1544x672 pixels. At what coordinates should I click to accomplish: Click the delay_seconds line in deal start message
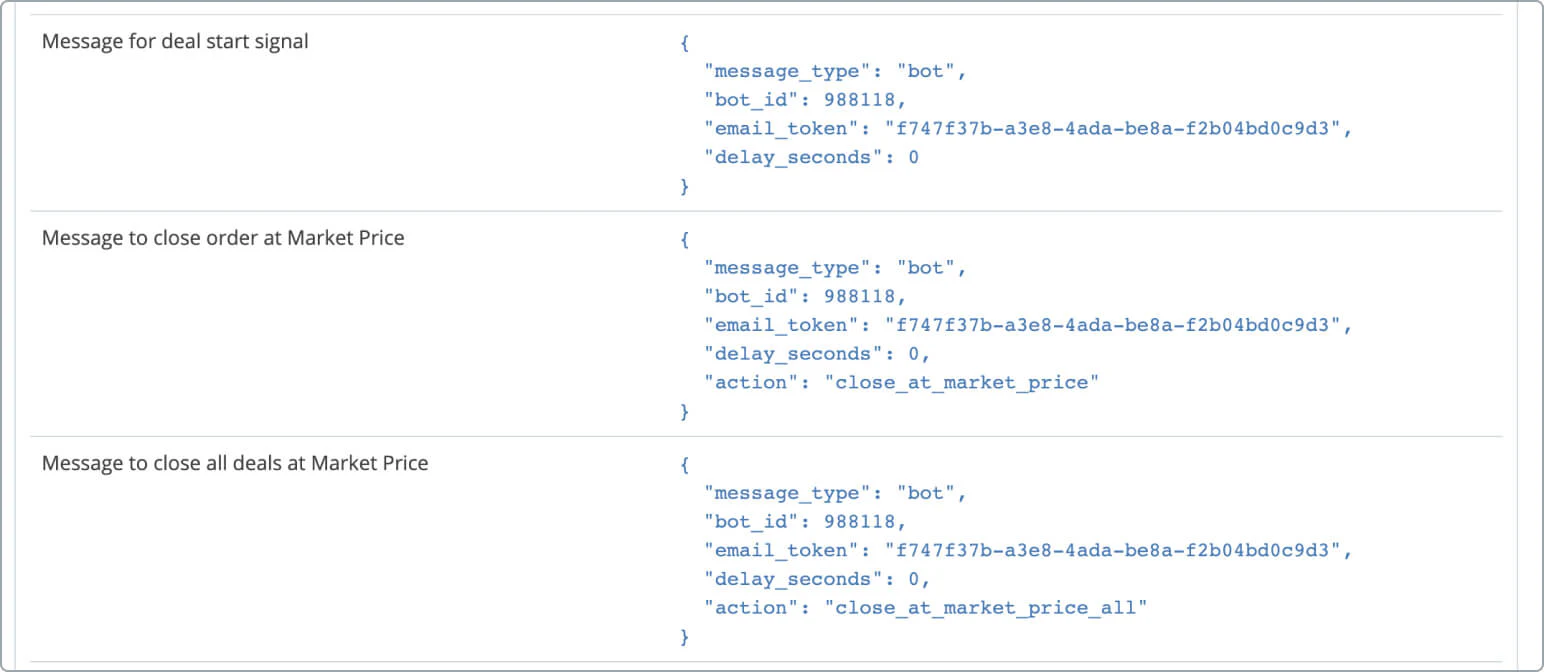pos(811,157)
